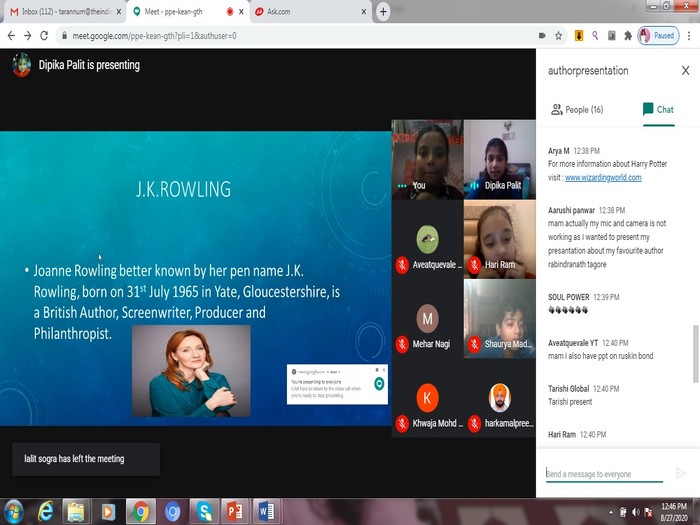Click the Paused profile button
The image size is (700, 525).
click(658, 36)
